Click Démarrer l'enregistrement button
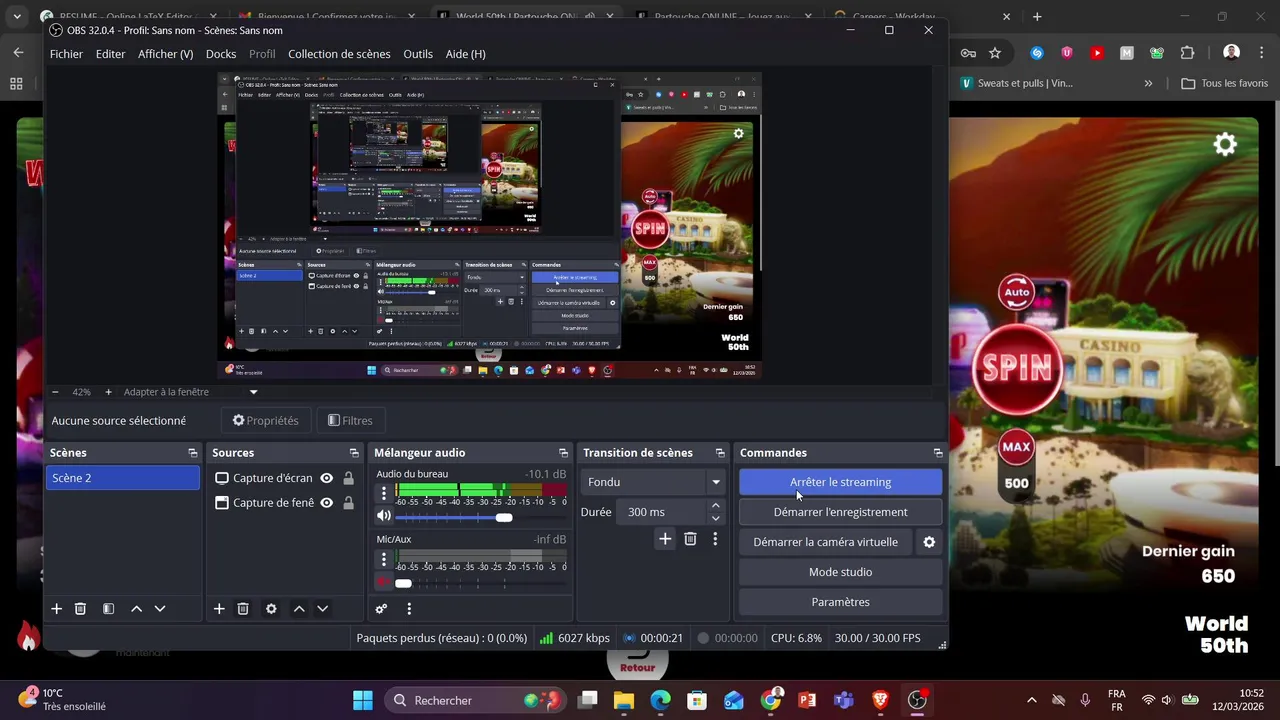Image resolution: width=1280 pixels, height=720 pixels. click(x=840, y=512)
